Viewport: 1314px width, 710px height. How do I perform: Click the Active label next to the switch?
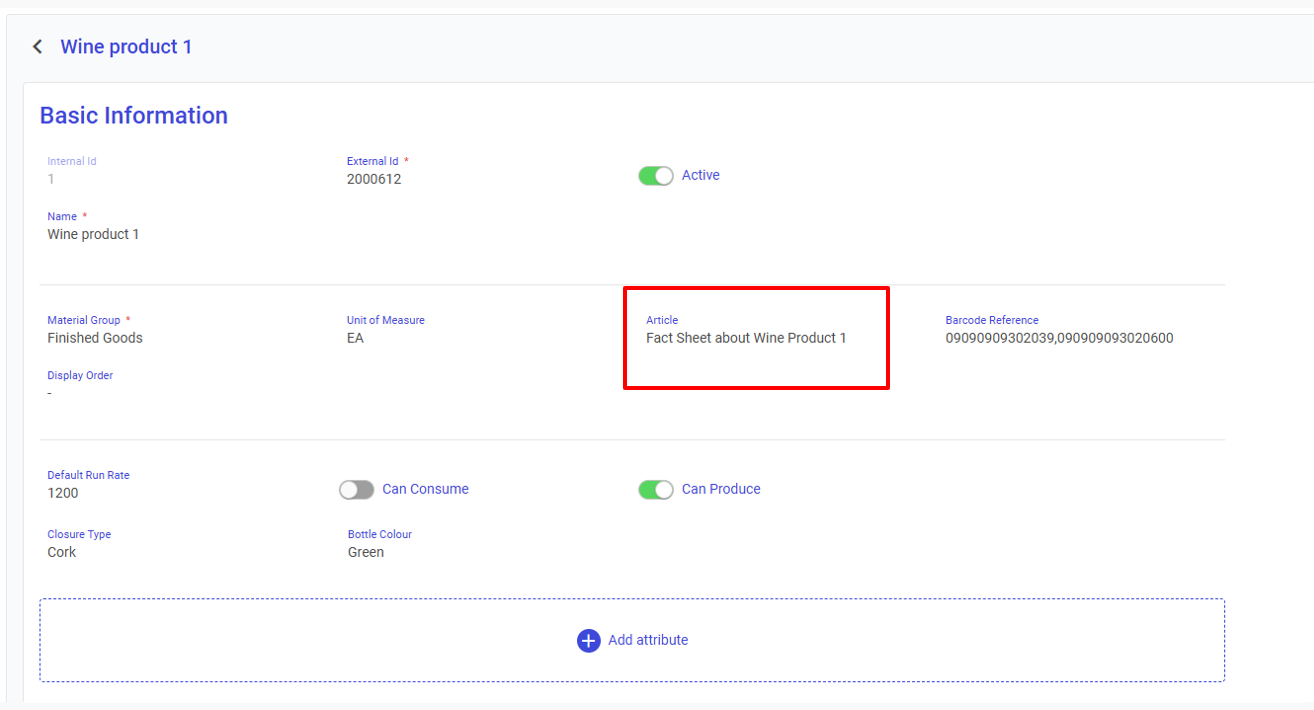[700, 175]
